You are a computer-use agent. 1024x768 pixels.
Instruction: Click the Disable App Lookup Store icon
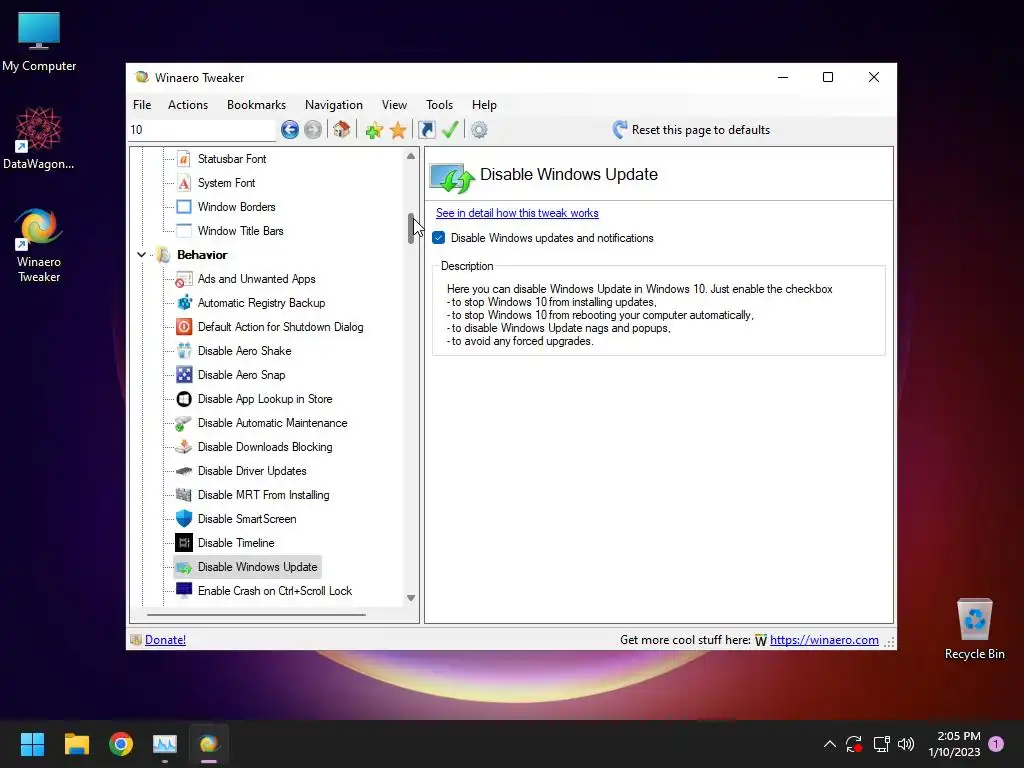pyautogui.click(x=184, y=399)
